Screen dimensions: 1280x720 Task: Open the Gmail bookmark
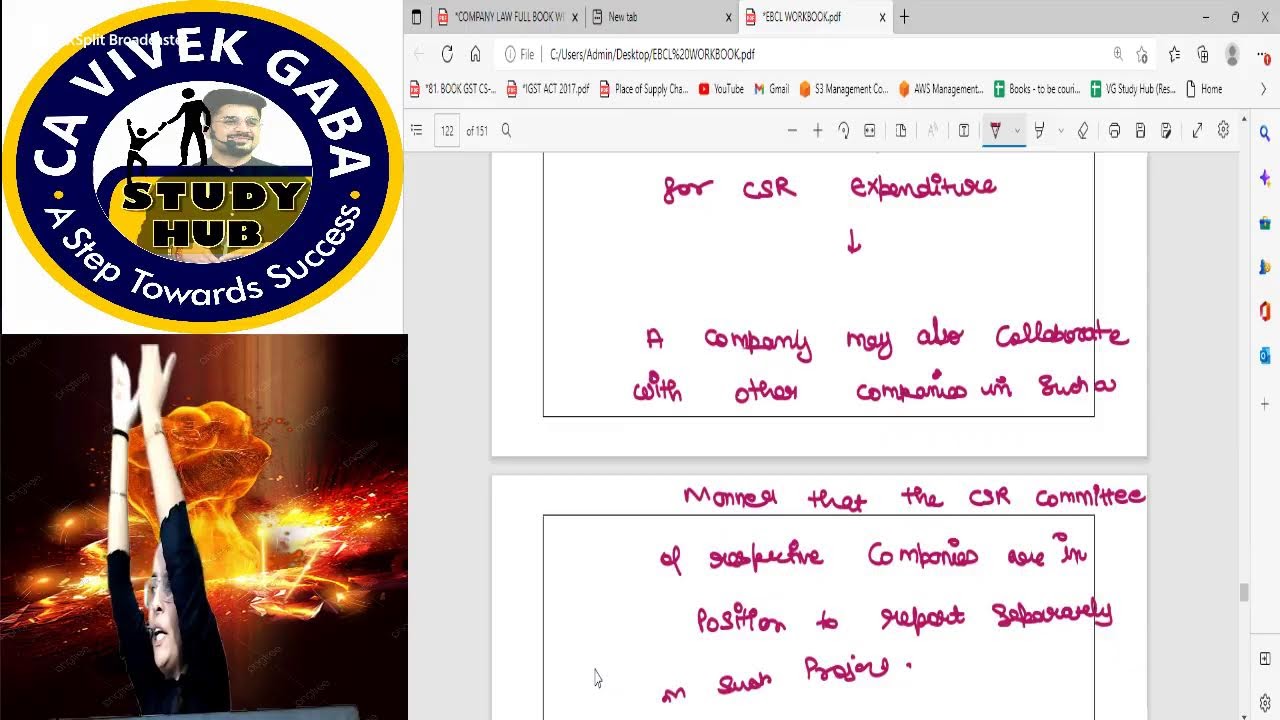tap(771, 89)
